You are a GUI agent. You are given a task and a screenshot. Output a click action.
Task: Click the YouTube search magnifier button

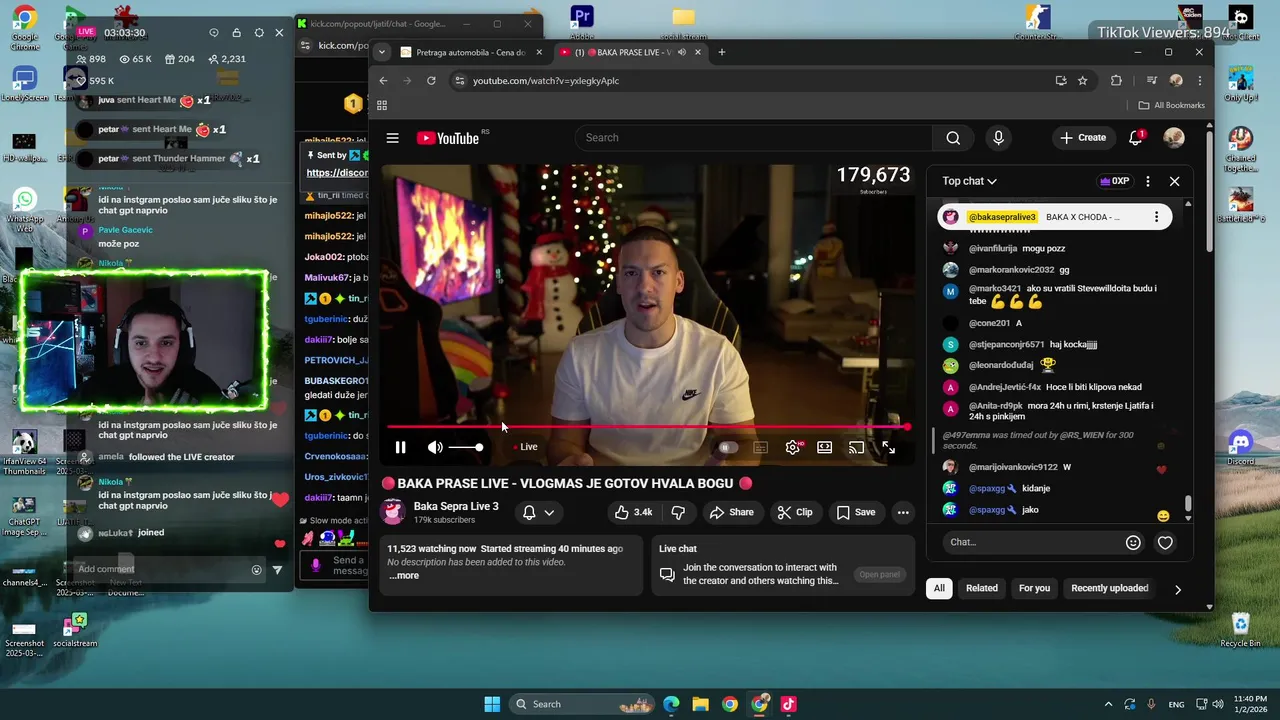point(953,138)
